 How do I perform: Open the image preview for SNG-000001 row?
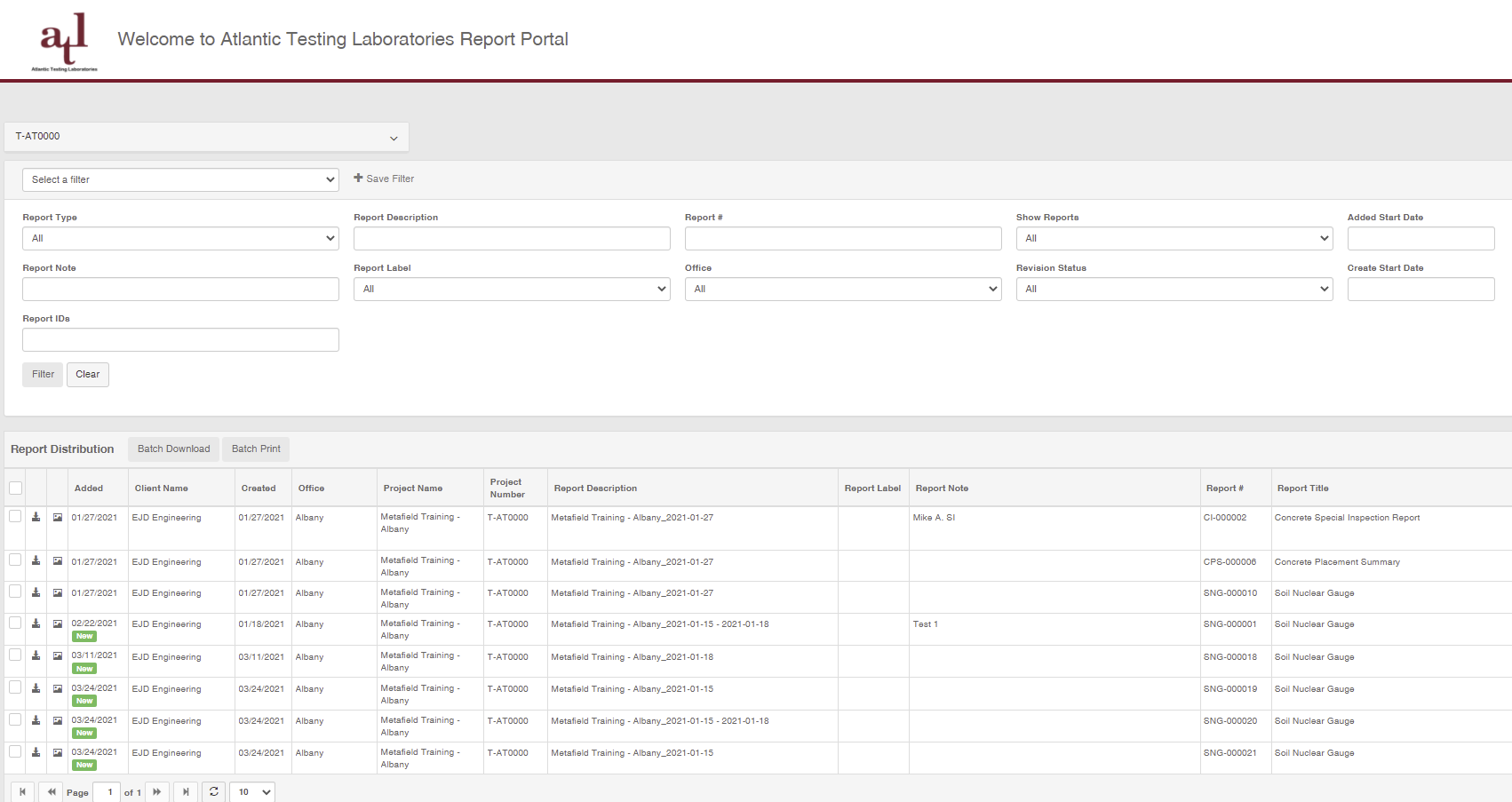[57, 623]
